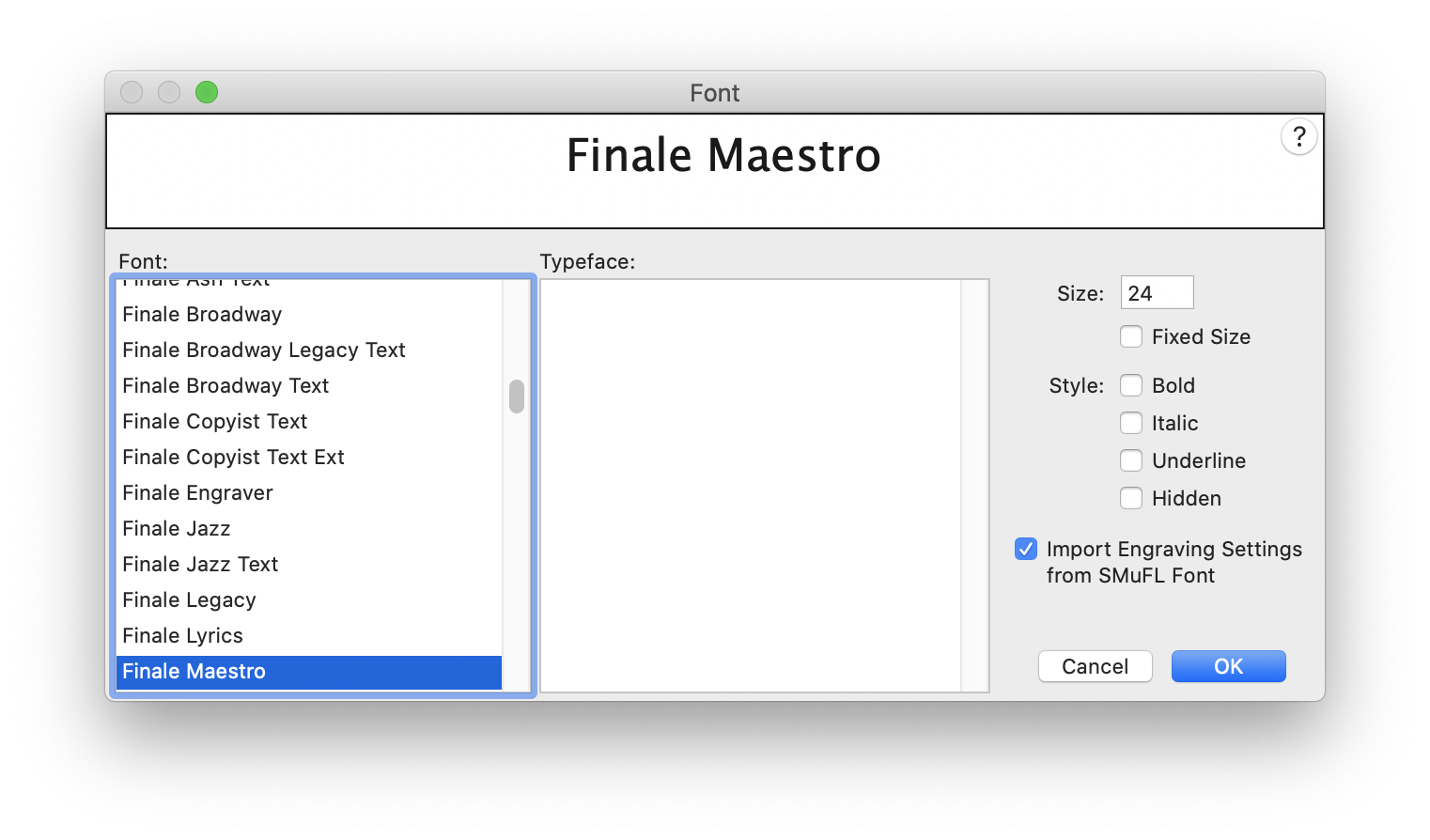
Task: Confirm the font choice with OK
Action: tap(1228, 666)
